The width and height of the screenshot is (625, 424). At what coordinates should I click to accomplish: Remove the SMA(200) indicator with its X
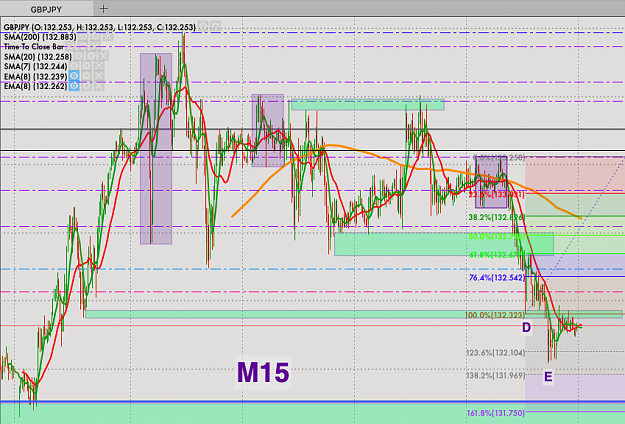pos(108,36)
